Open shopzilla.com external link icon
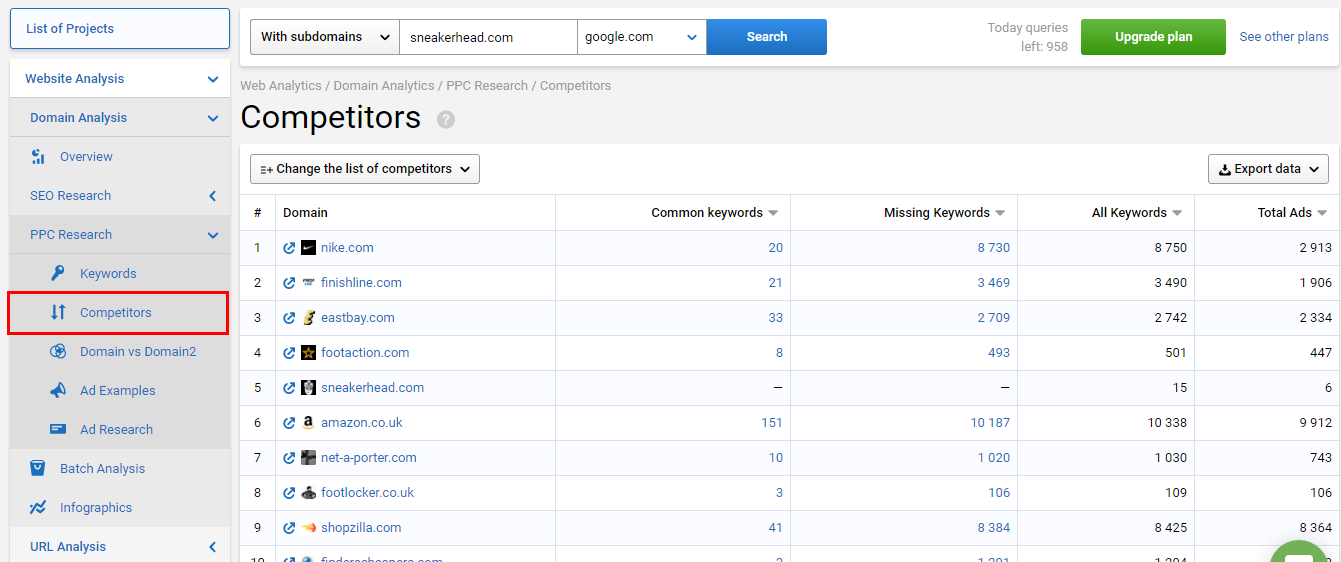The width and height of the screenshot is (1341, 562). click(x=289, y=528)
